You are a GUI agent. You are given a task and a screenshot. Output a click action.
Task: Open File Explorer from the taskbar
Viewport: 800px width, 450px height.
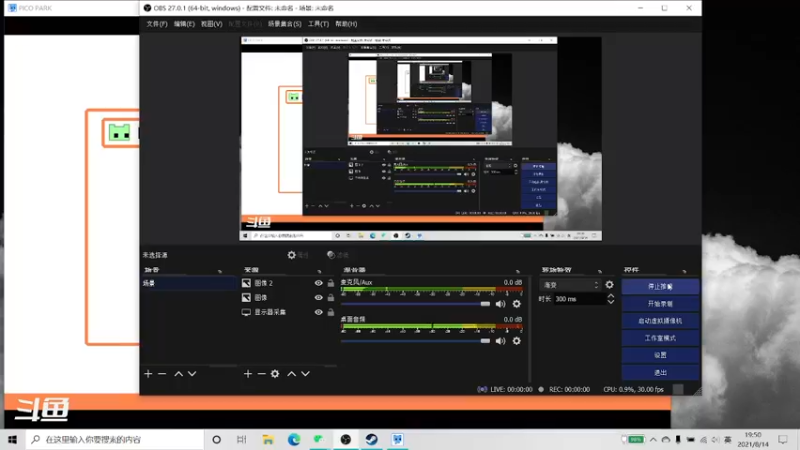(268, 439)
